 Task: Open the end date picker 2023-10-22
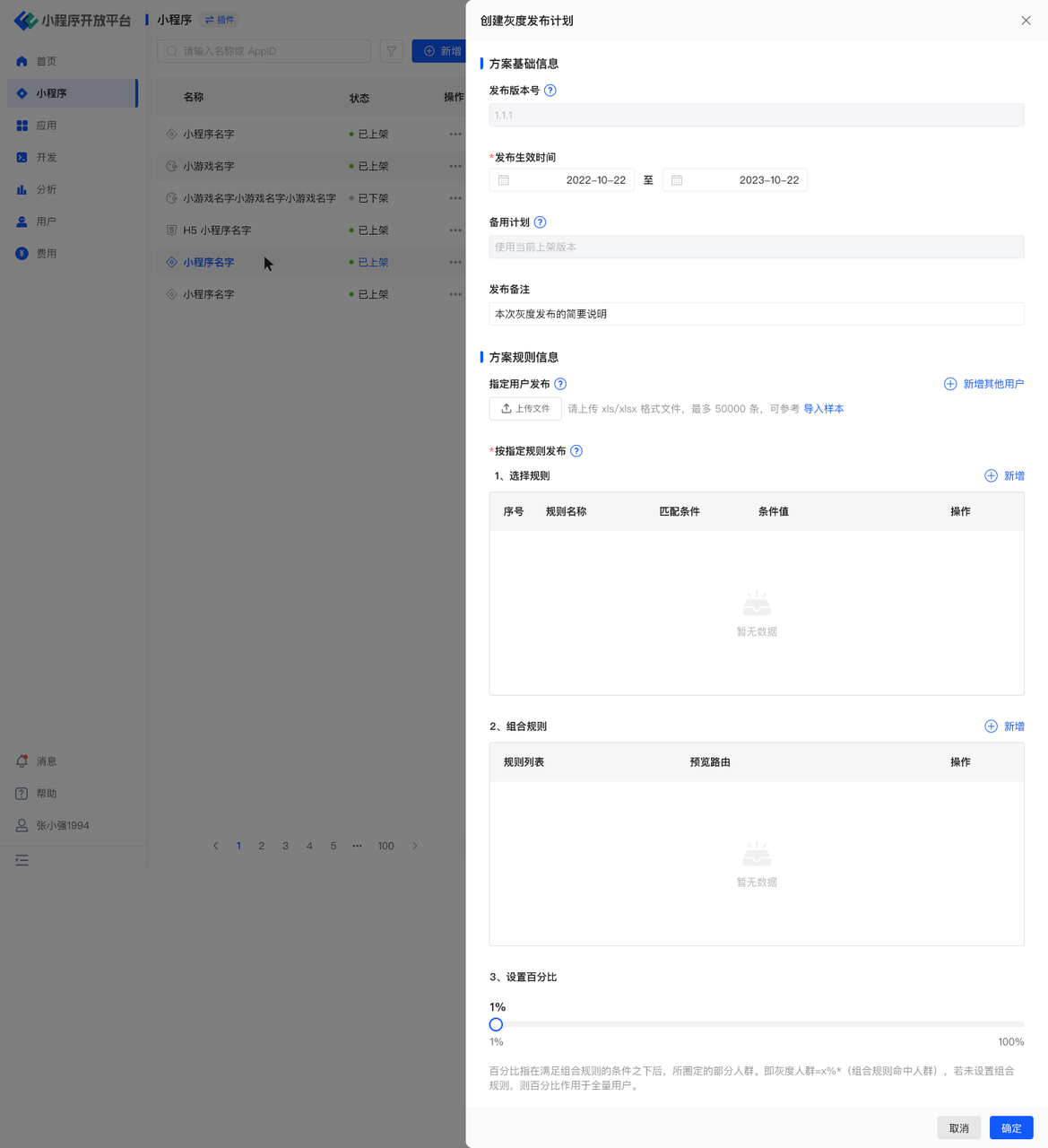[735, 180]
